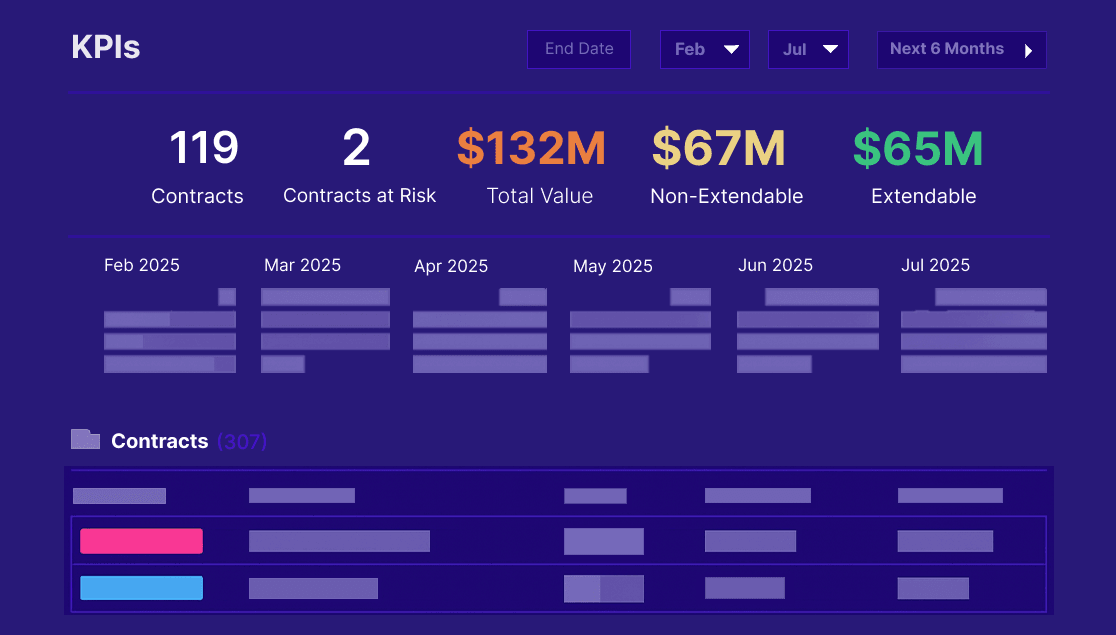Click the Next 6 Months arrow icon
Image resolution: width=1116 pixels, height=635 pixels.
coord(1029,49)
